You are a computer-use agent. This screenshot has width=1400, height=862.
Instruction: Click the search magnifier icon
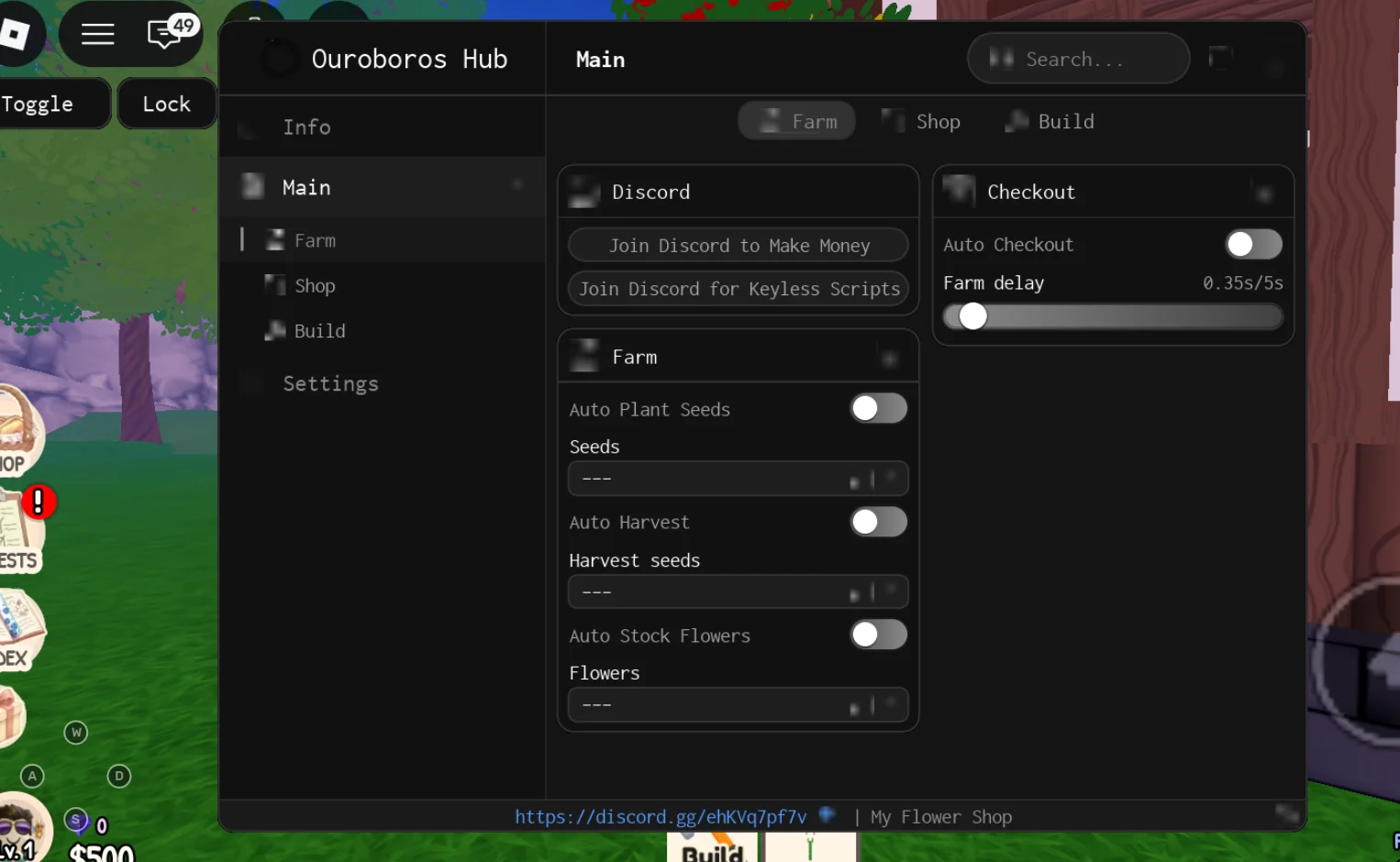coord(1001,59)
